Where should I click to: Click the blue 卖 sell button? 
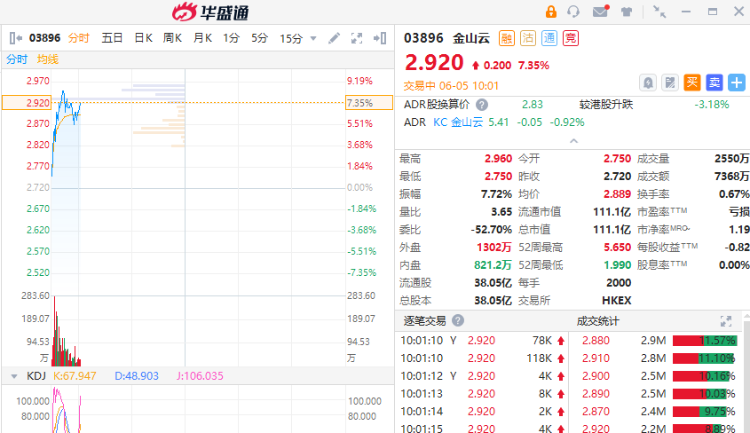point(714,83)
